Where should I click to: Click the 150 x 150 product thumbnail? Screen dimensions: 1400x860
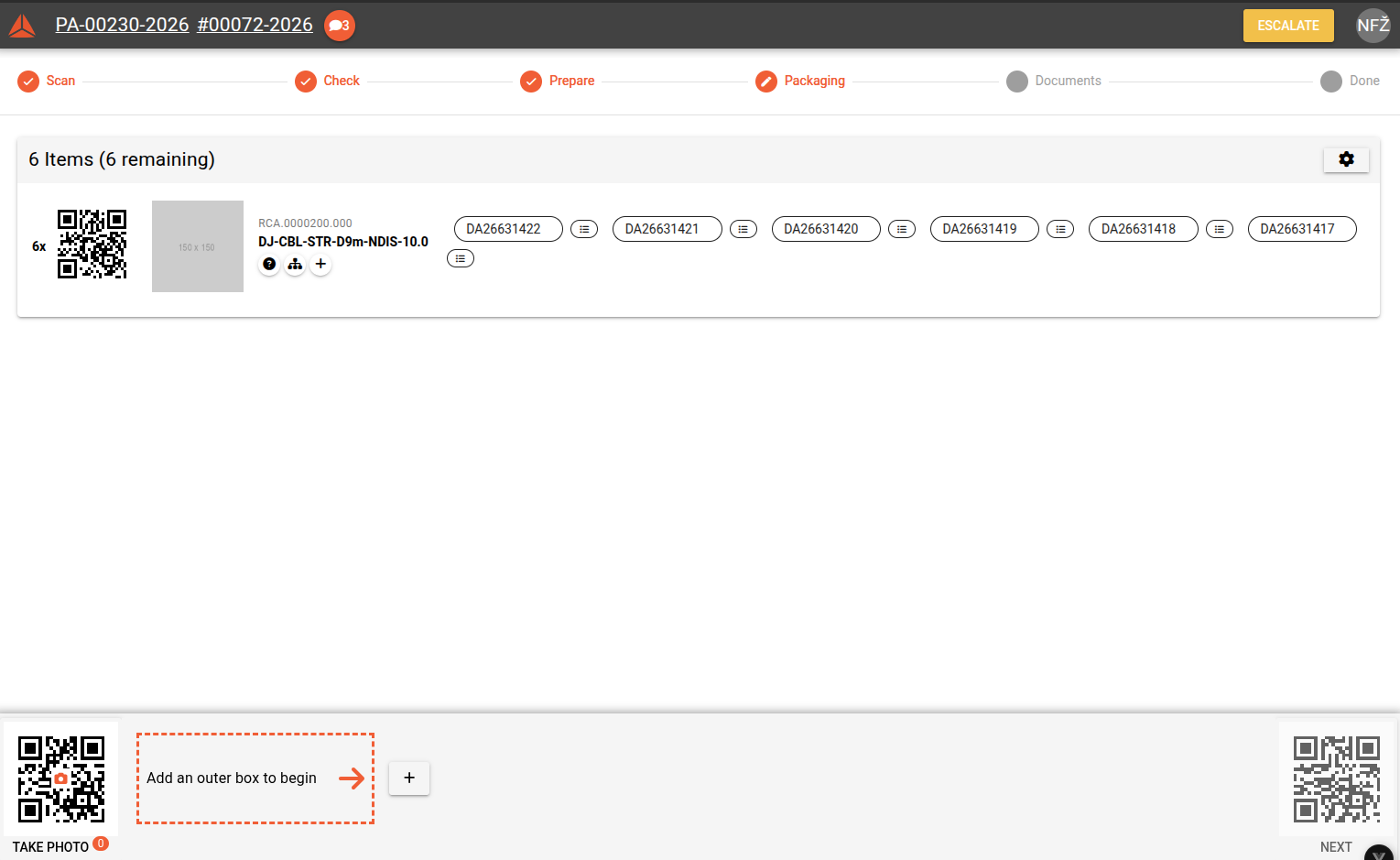(198, 246)
